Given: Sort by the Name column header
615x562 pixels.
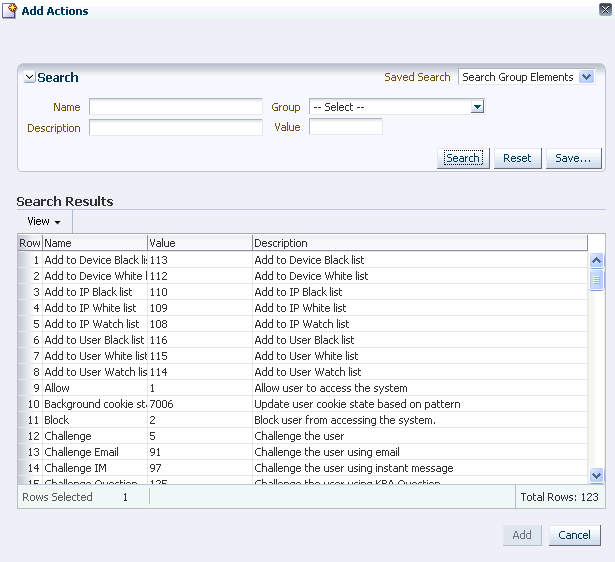Looking at the screenshot, I should pyautogui.click(x=95, y=243).
